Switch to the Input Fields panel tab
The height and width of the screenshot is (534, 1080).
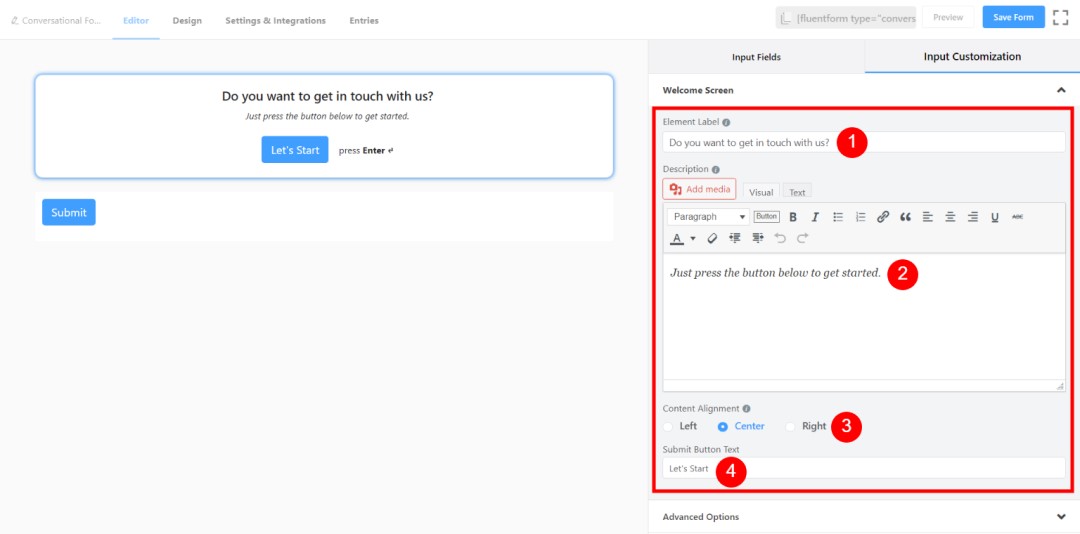pos(756,57)
